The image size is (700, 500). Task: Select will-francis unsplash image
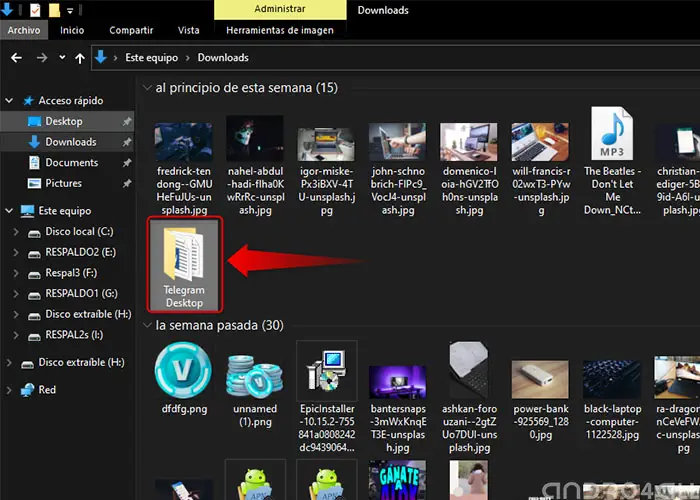[x=541, y=169]
